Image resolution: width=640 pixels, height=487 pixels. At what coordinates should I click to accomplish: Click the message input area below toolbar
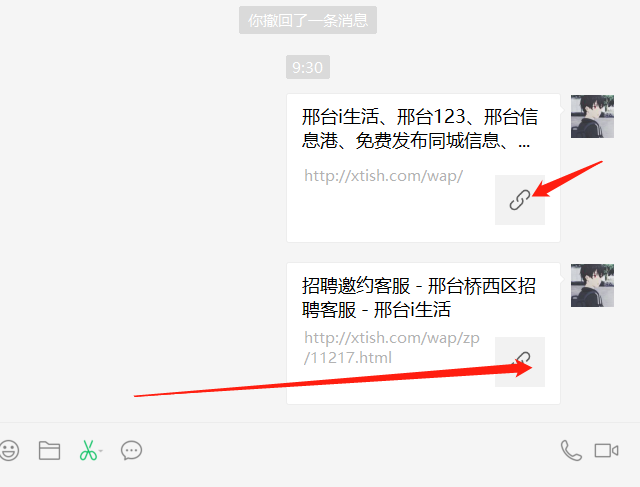(320, 478)
